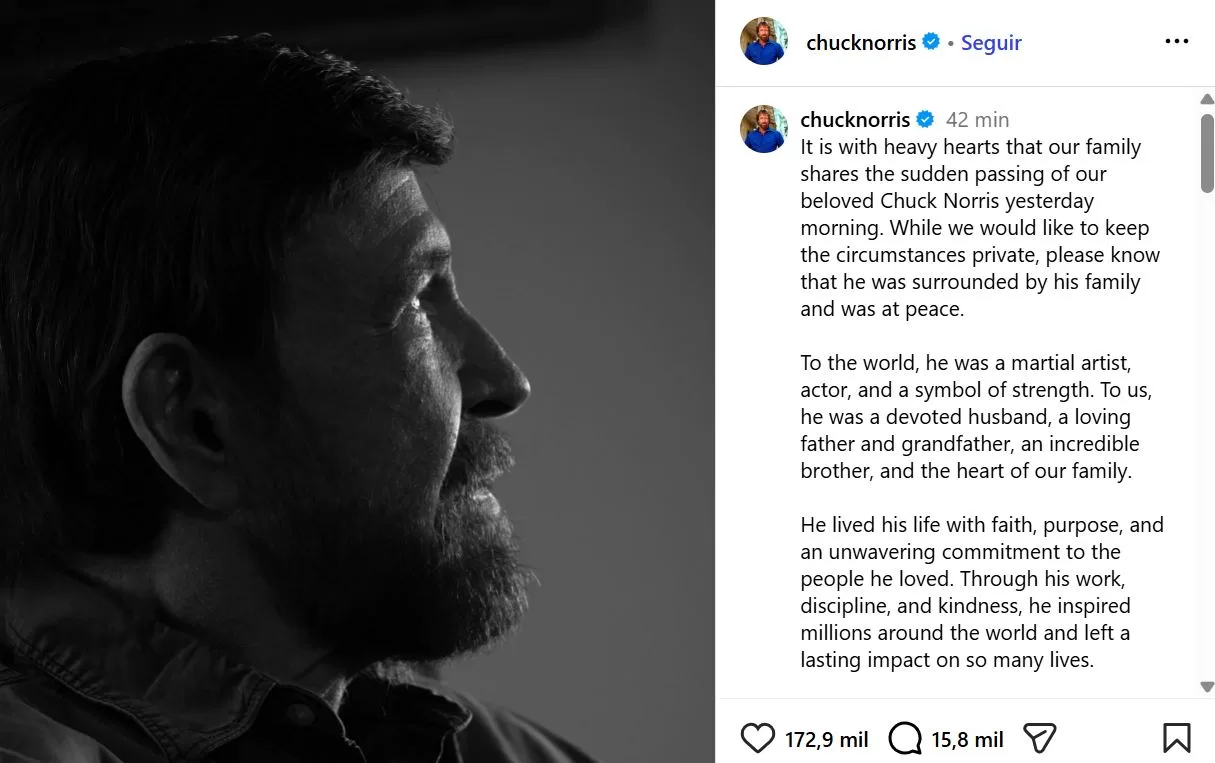Click the 15,8 mil comments count

(967, 739)
